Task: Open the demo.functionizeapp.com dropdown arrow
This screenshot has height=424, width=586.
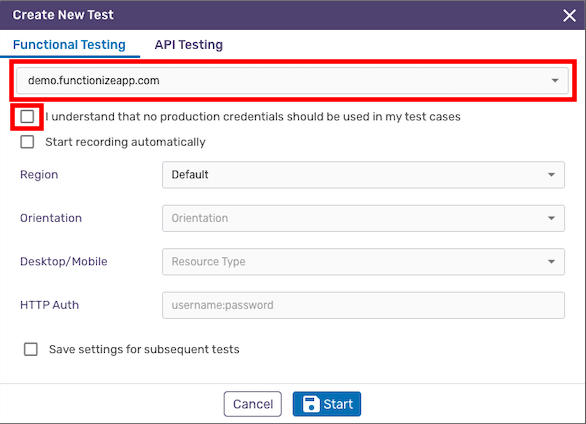Action: coord(555,80)
